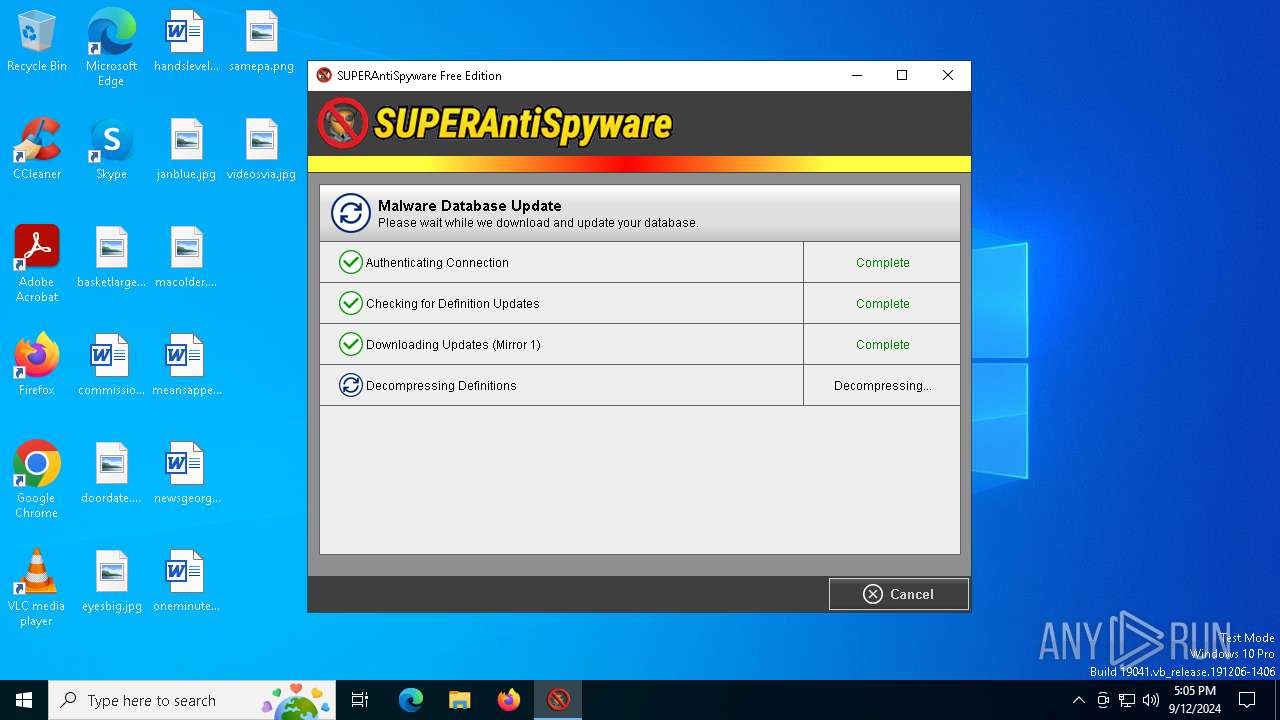Select the samepa.png file on desktop

point(261,42)
